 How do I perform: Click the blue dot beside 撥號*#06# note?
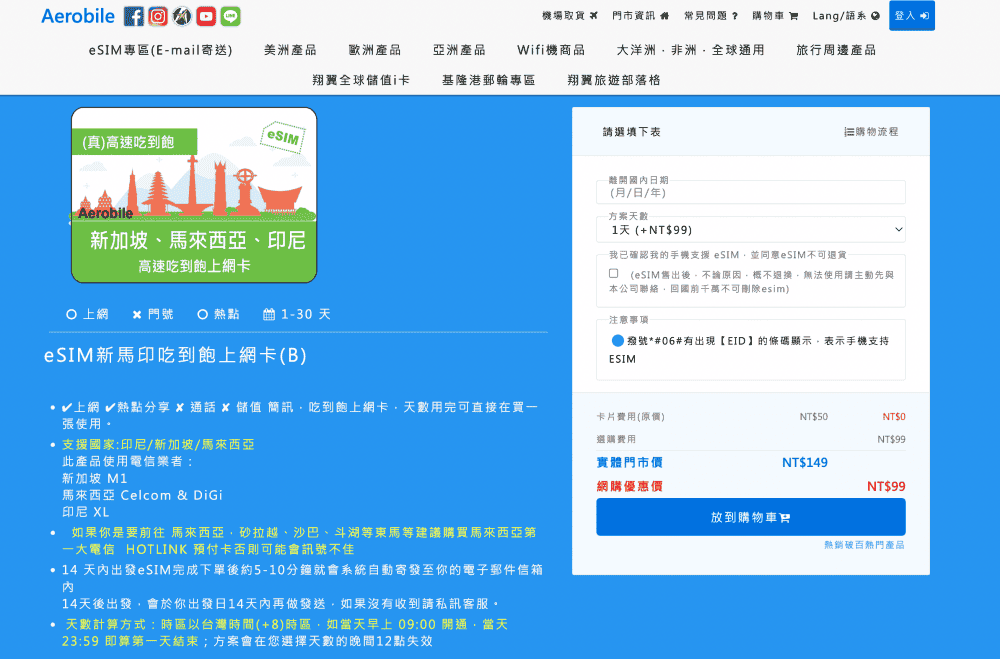617,341
